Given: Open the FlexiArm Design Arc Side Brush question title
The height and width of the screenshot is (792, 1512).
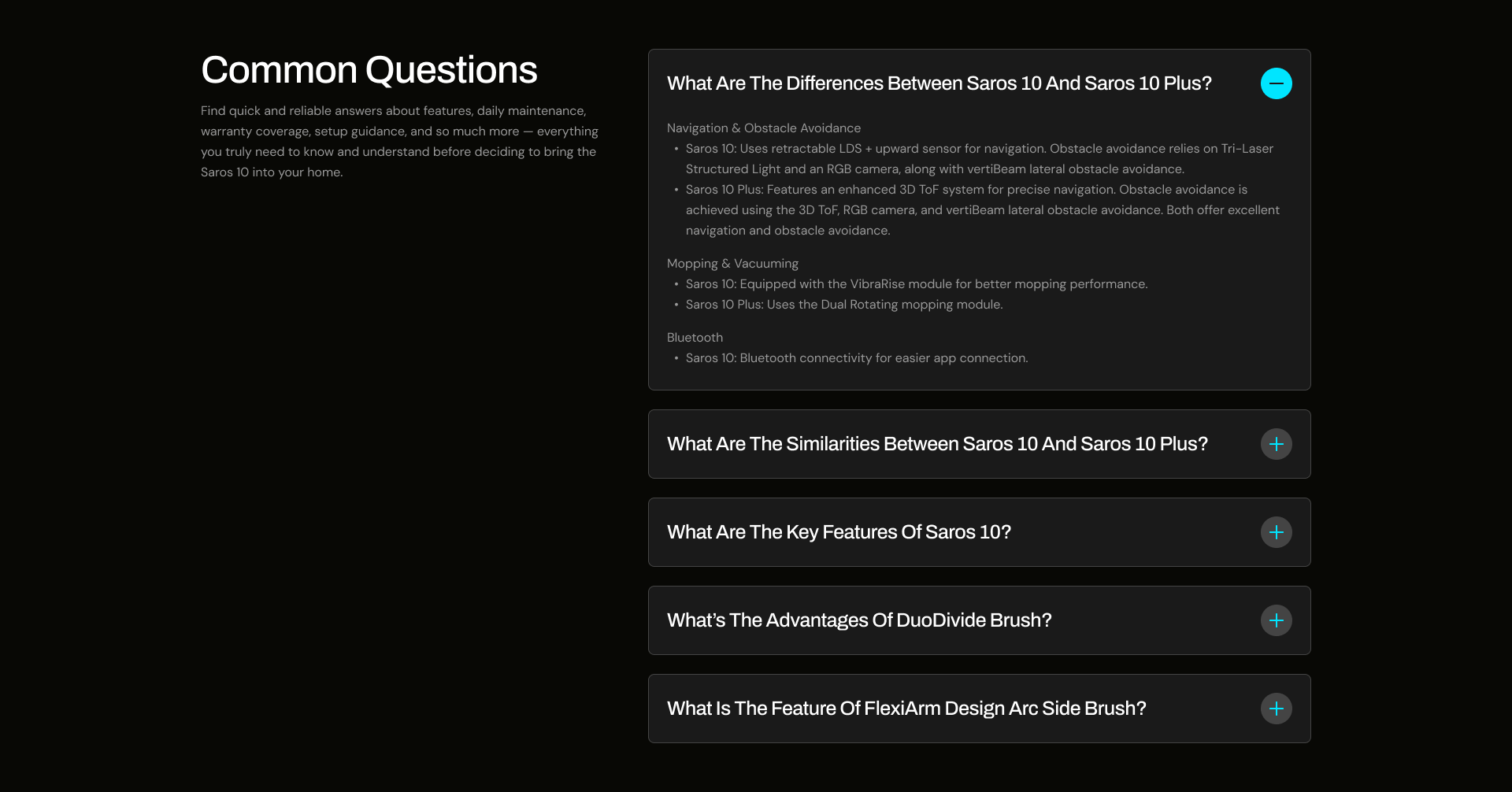Looking at the screenshot, I should (906, 709).
